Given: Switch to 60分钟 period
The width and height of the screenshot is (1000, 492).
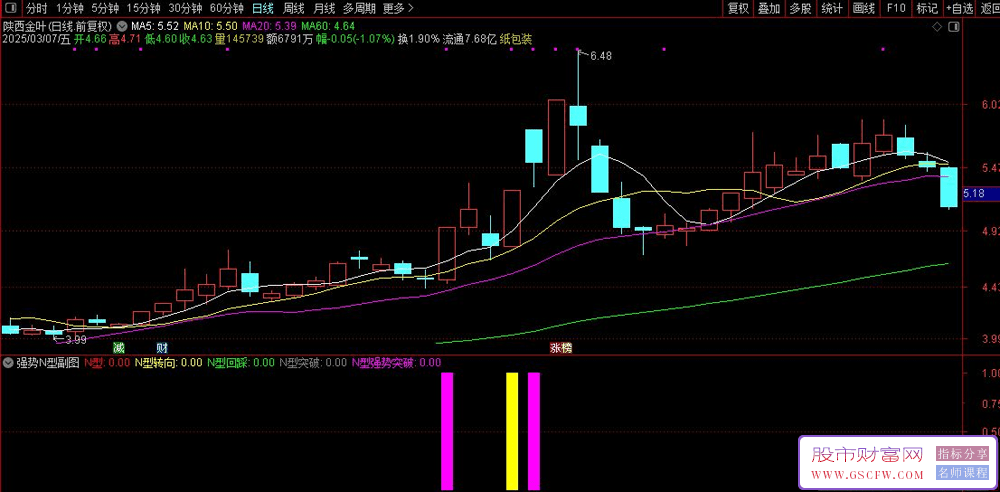Looking at the screenshot, I should click(226, 8).
